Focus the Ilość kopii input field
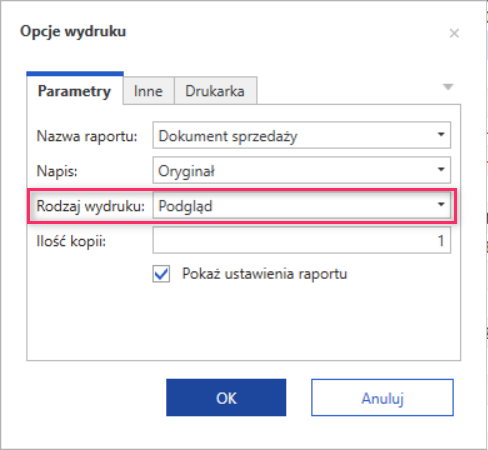This screenshot has height=450, width=488. [302, 240]
